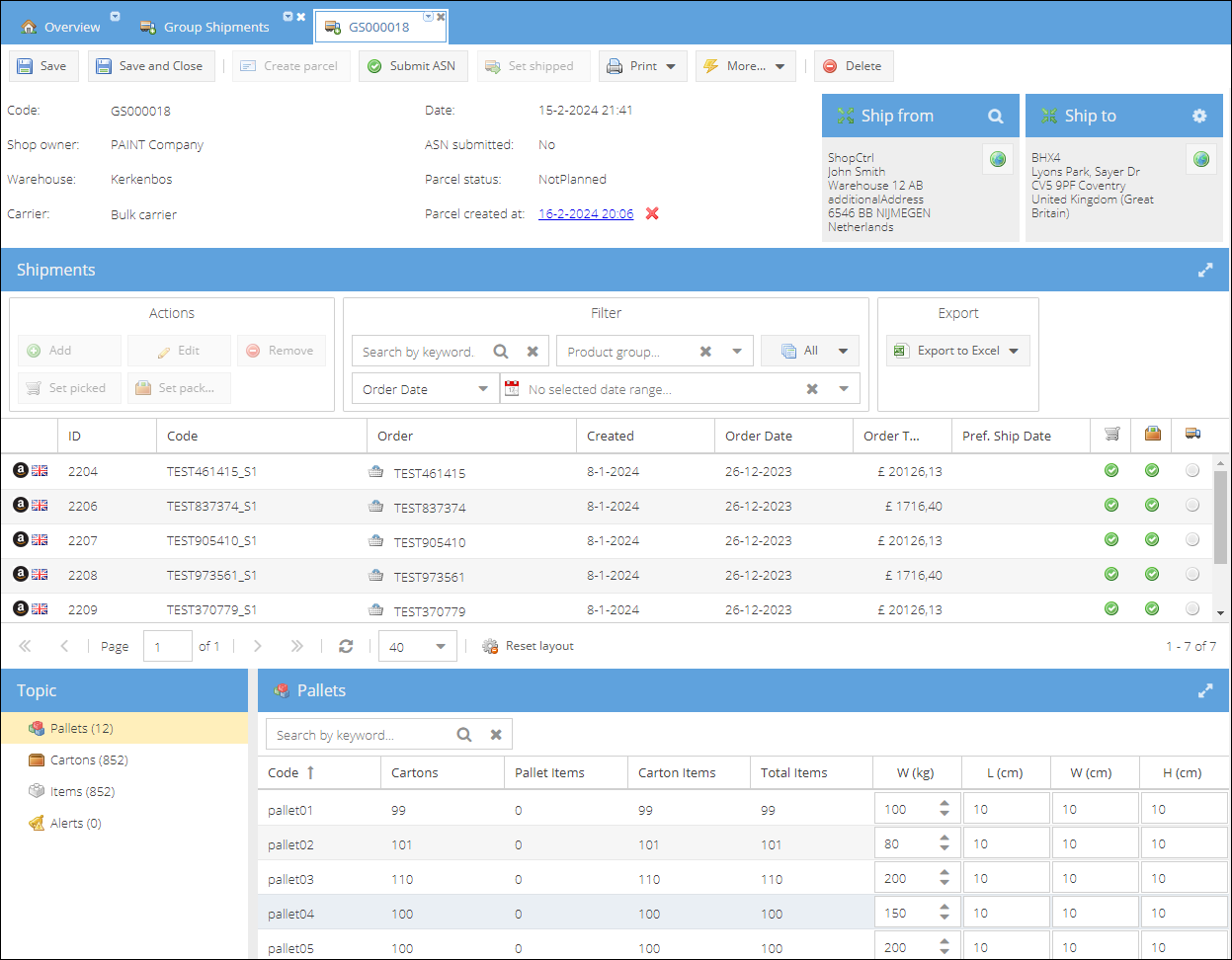Image resolution: width=1232 pixels, height=960 pixels.
Task: Toggle packed checkmark for shipment 2207
Action: click(1152, 540)
